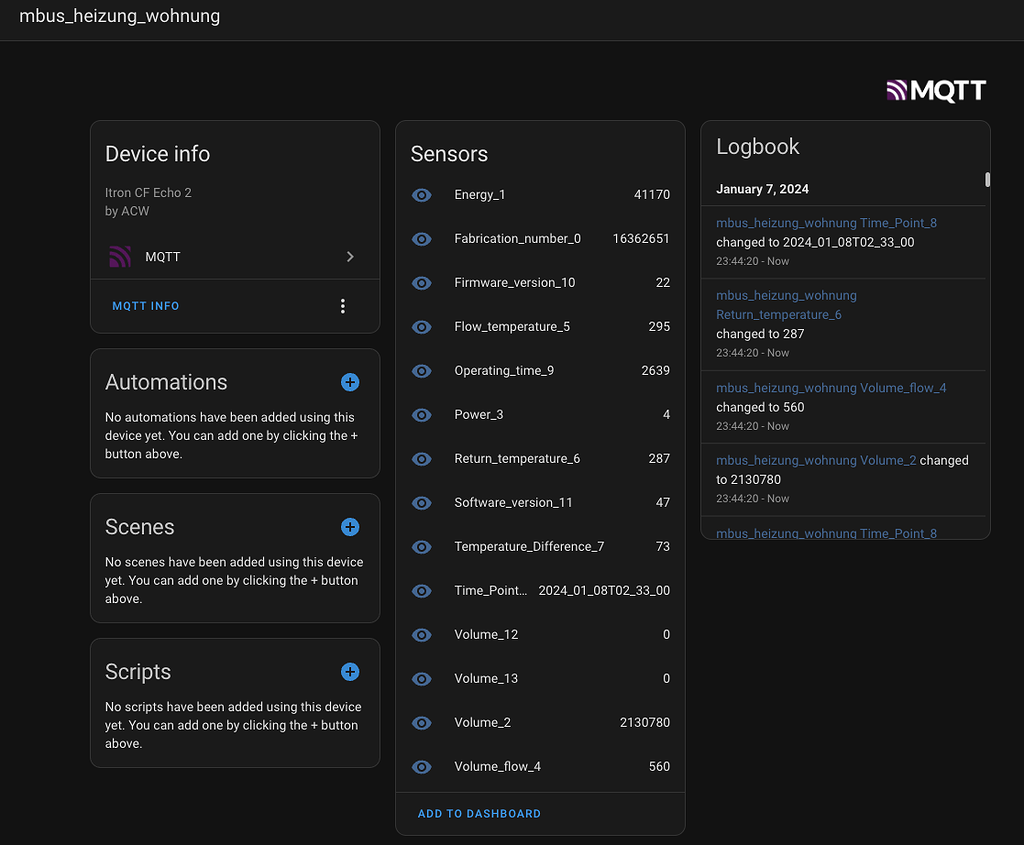The width and height of the screenshot is (1024, 845).
Task: Click the ADD TO DASHBOARD button
Action: point(479,813)
